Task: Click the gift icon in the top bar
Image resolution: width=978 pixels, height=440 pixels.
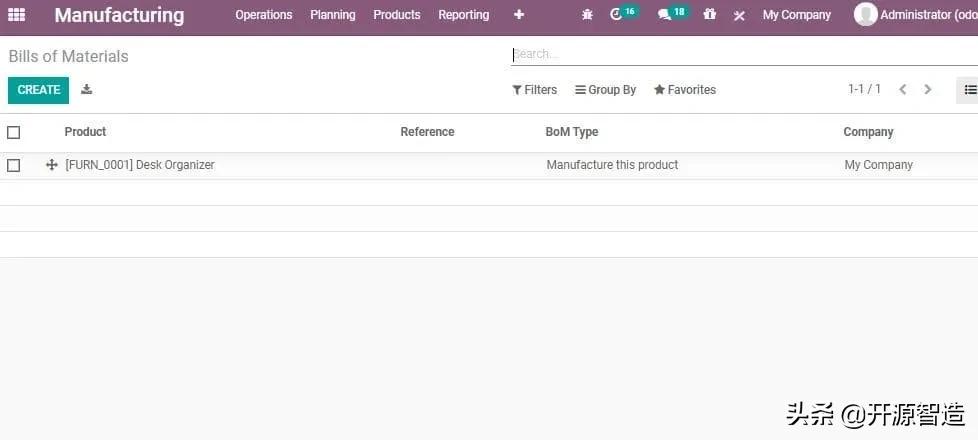Action: [x=709, y=15]
